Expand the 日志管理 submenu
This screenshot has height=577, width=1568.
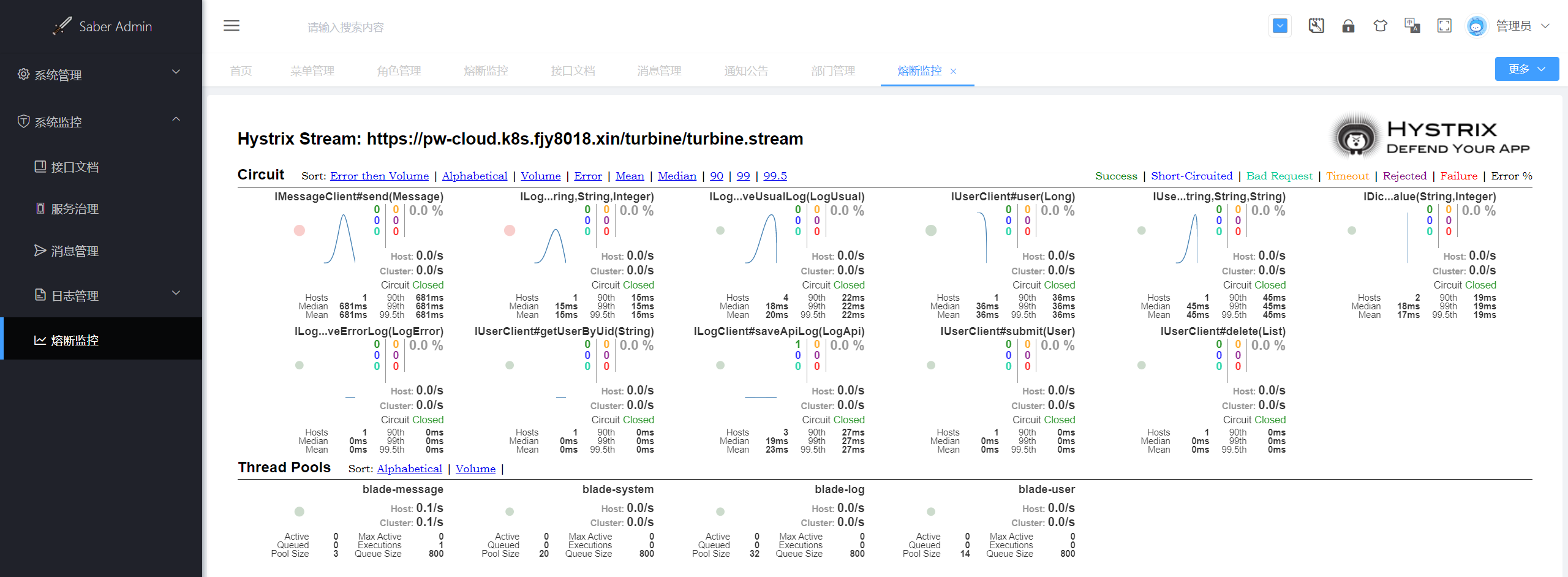point(101,295)
